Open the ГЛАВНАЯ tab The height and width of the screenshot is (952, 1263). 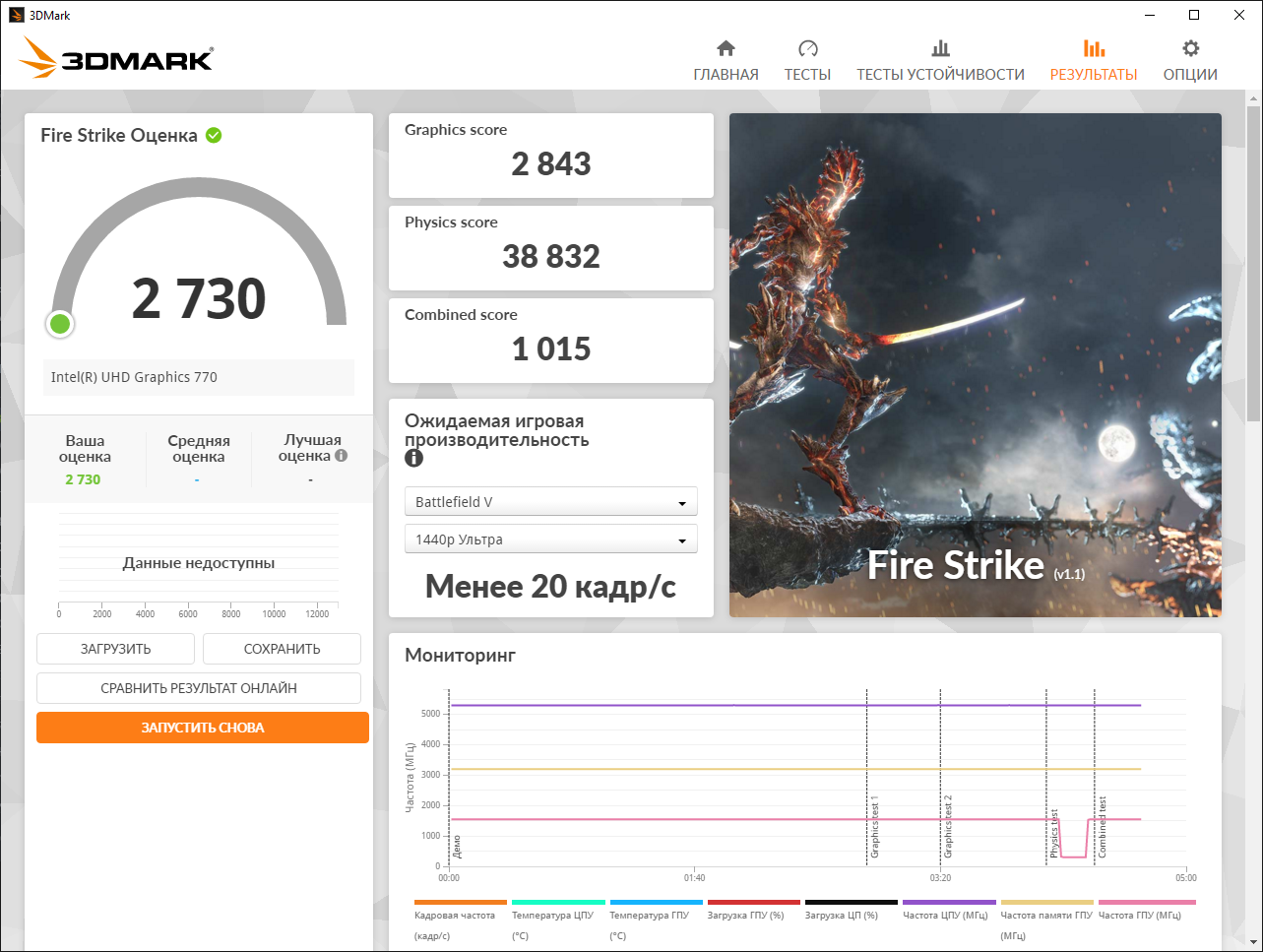pyautogui.click(x=726, y=75)
